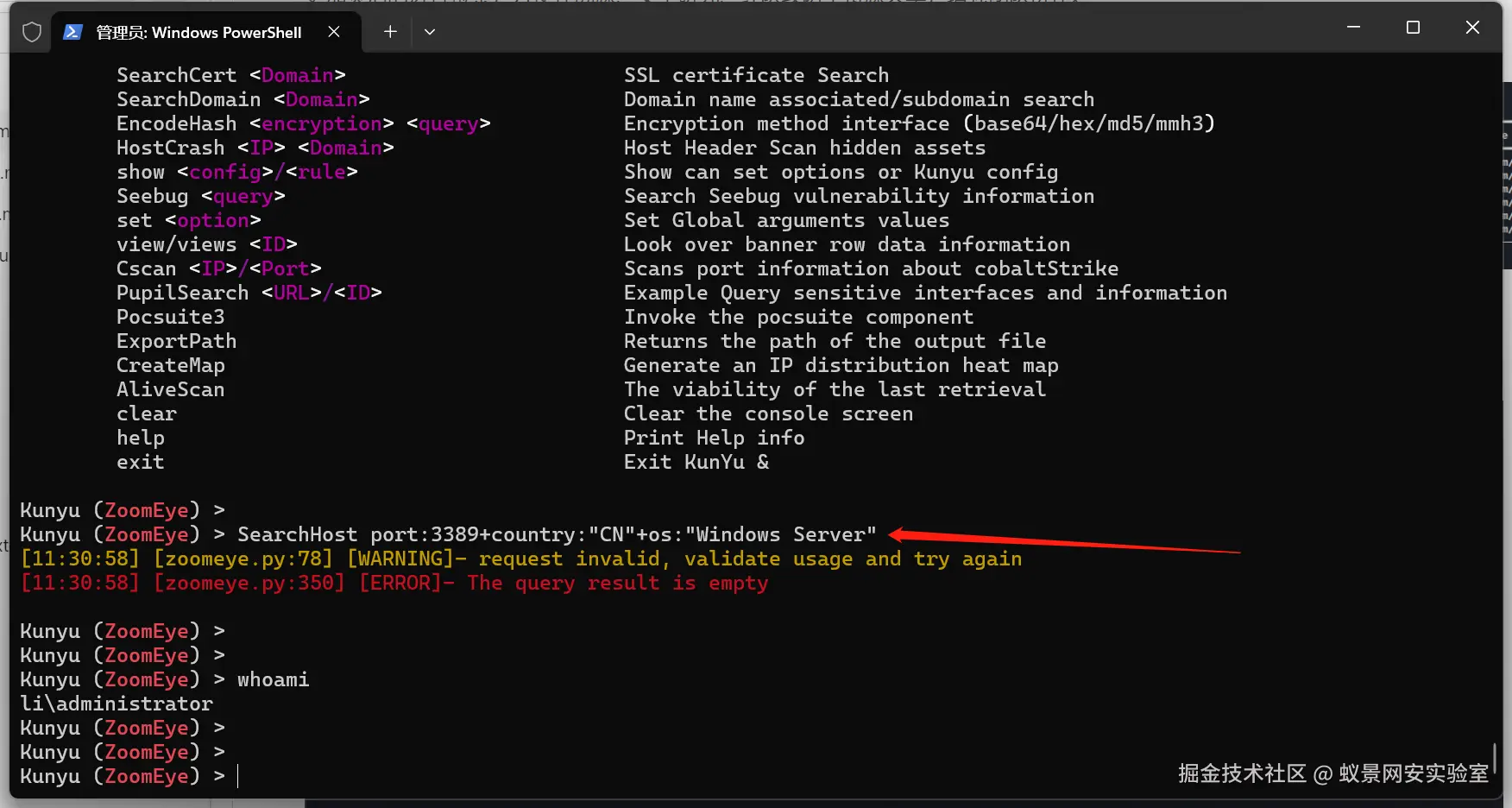Click the help command text

(x=140, y=438)
